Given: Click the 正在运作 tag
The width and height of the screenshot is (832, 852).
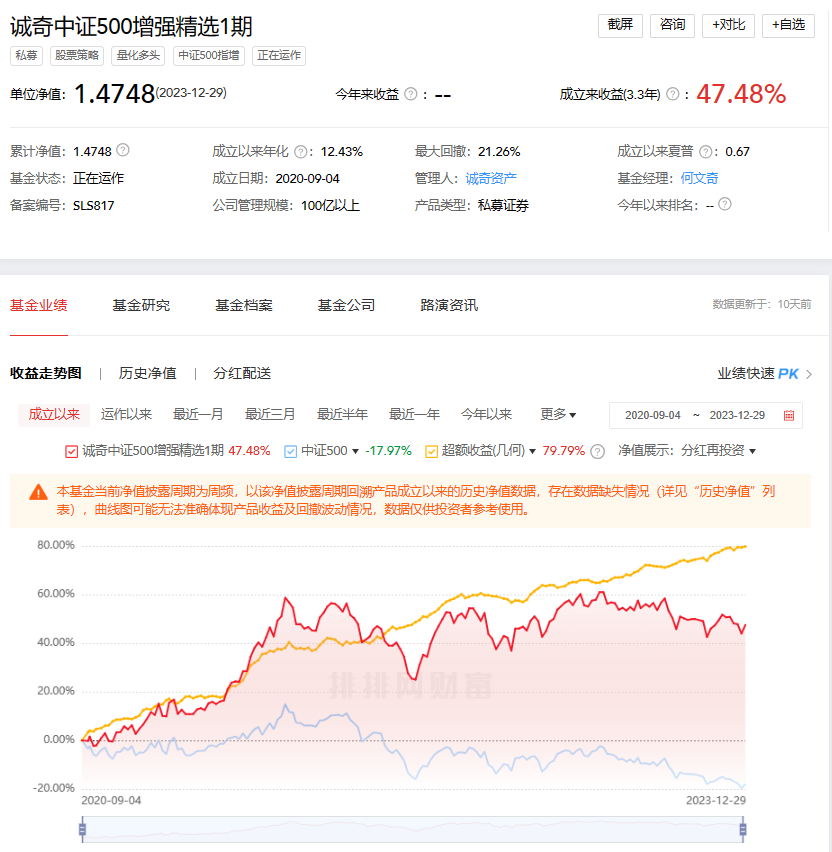Looking at the screenshot, I should click(279, 55).
